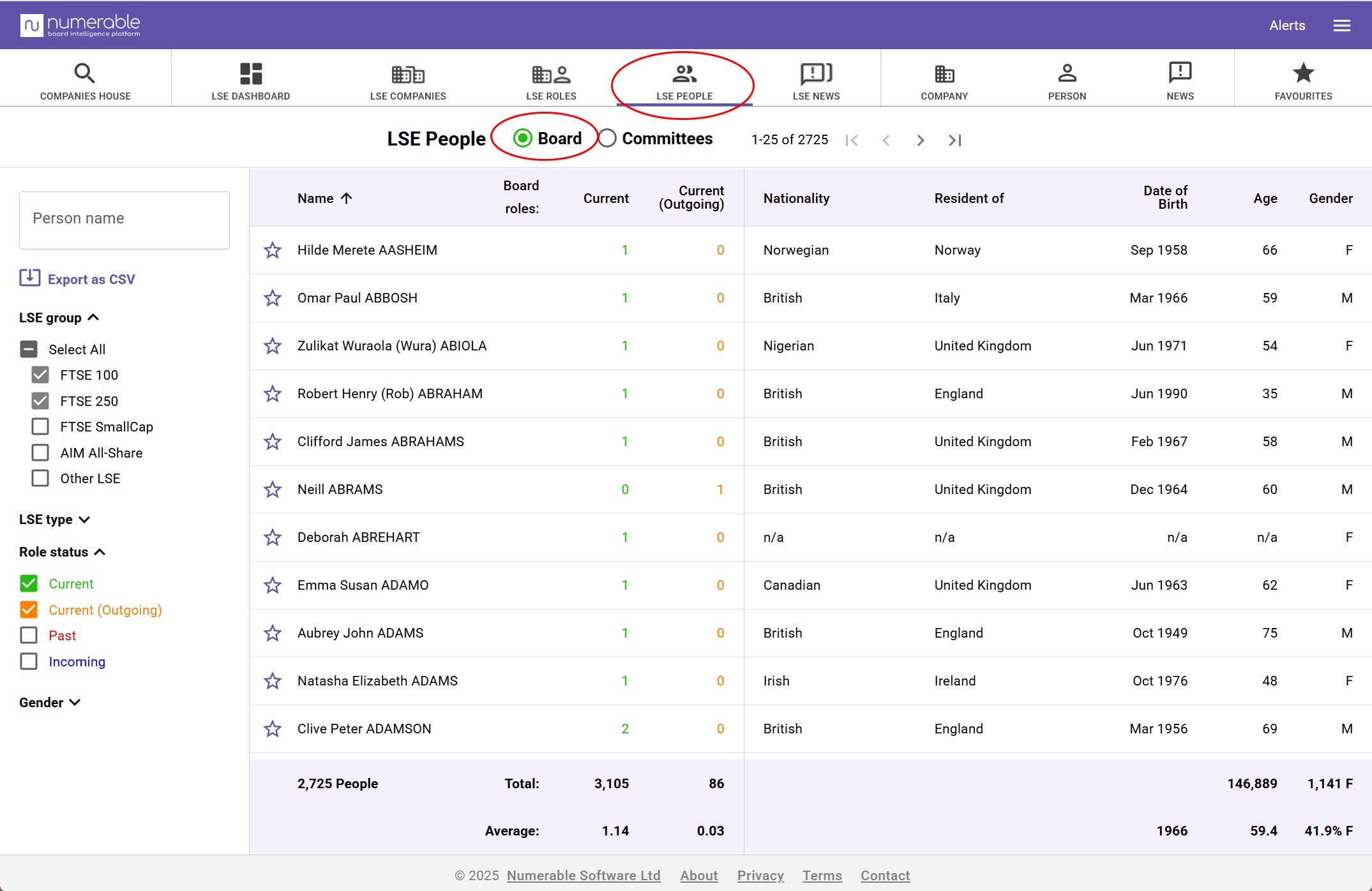The height and width of the screenshot is (891, 1372).
Task: Jump to last page of results
Action: 954,140
